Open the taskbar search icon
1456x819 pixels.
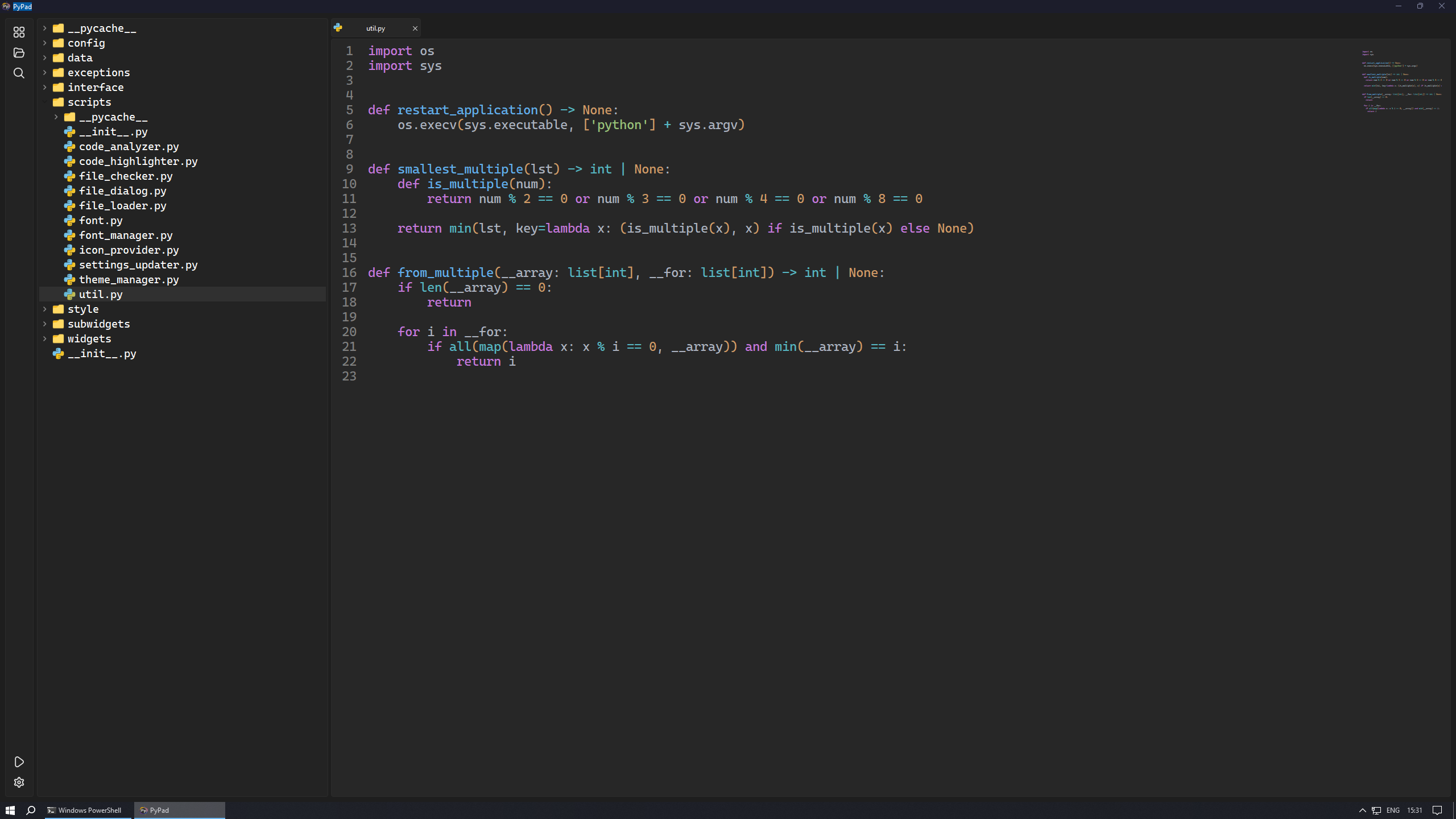pyautogui.click(x=31, y=810)
